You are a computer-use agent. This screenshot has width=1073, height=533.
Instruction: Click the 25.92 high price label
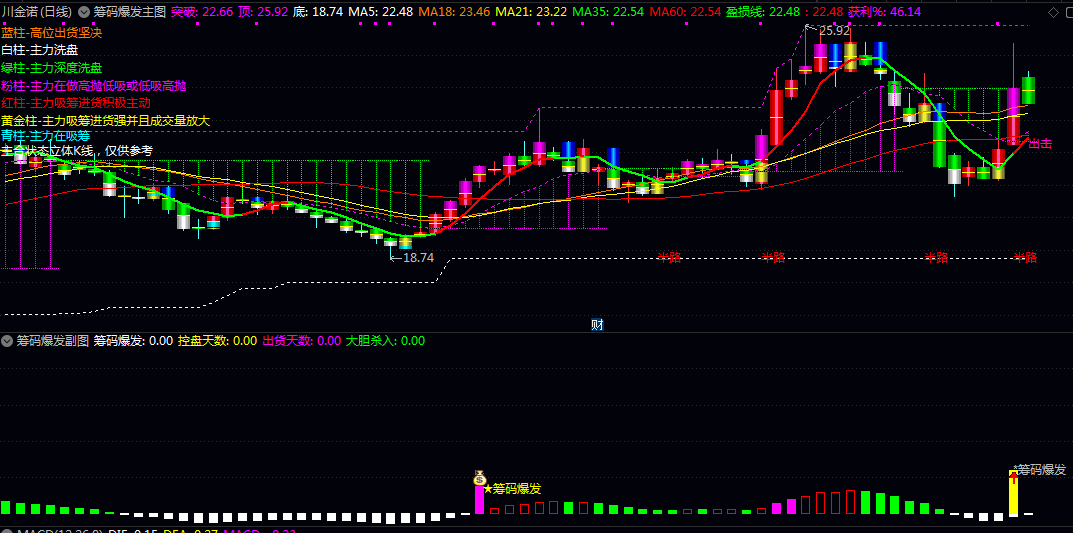pos(834,30)
